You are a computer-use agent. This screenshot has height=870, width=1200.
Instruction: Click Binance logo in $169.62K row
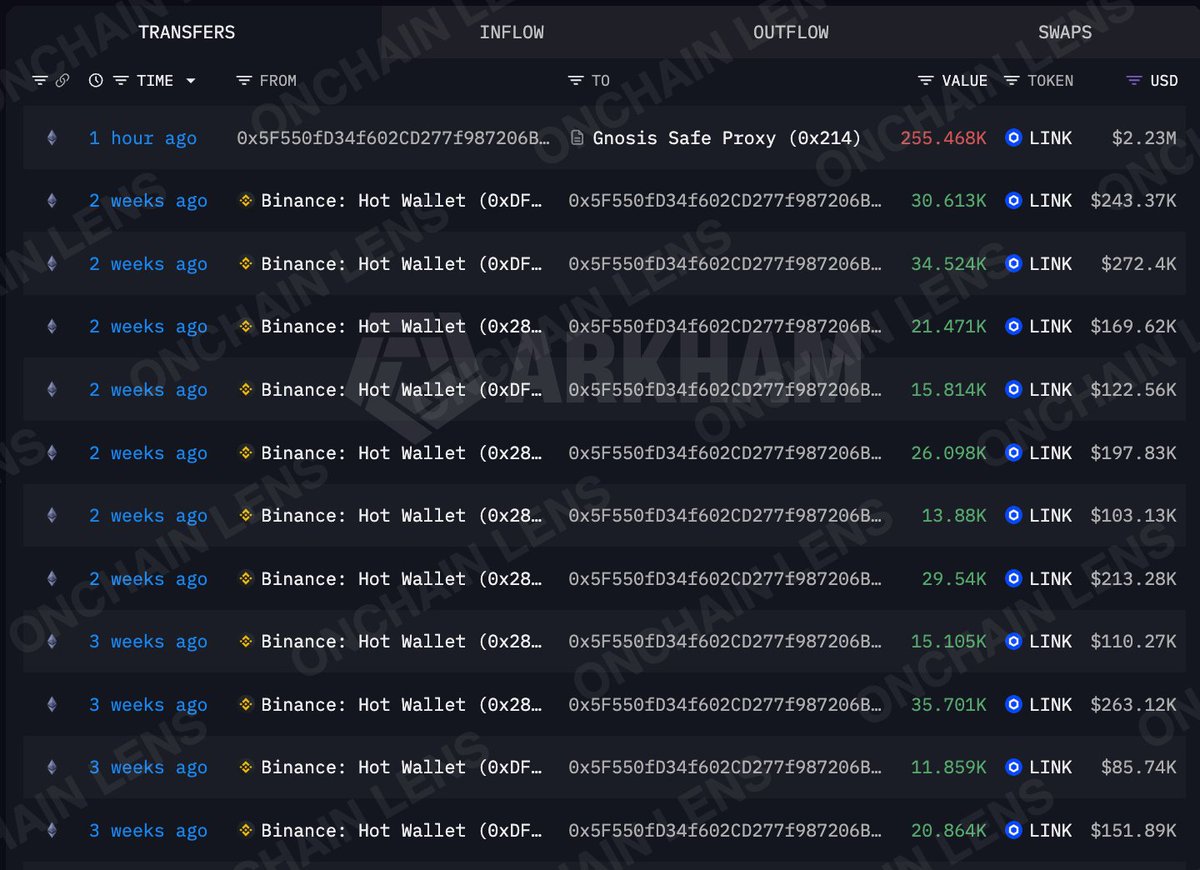pyautogui.click(x=246, y=327)
